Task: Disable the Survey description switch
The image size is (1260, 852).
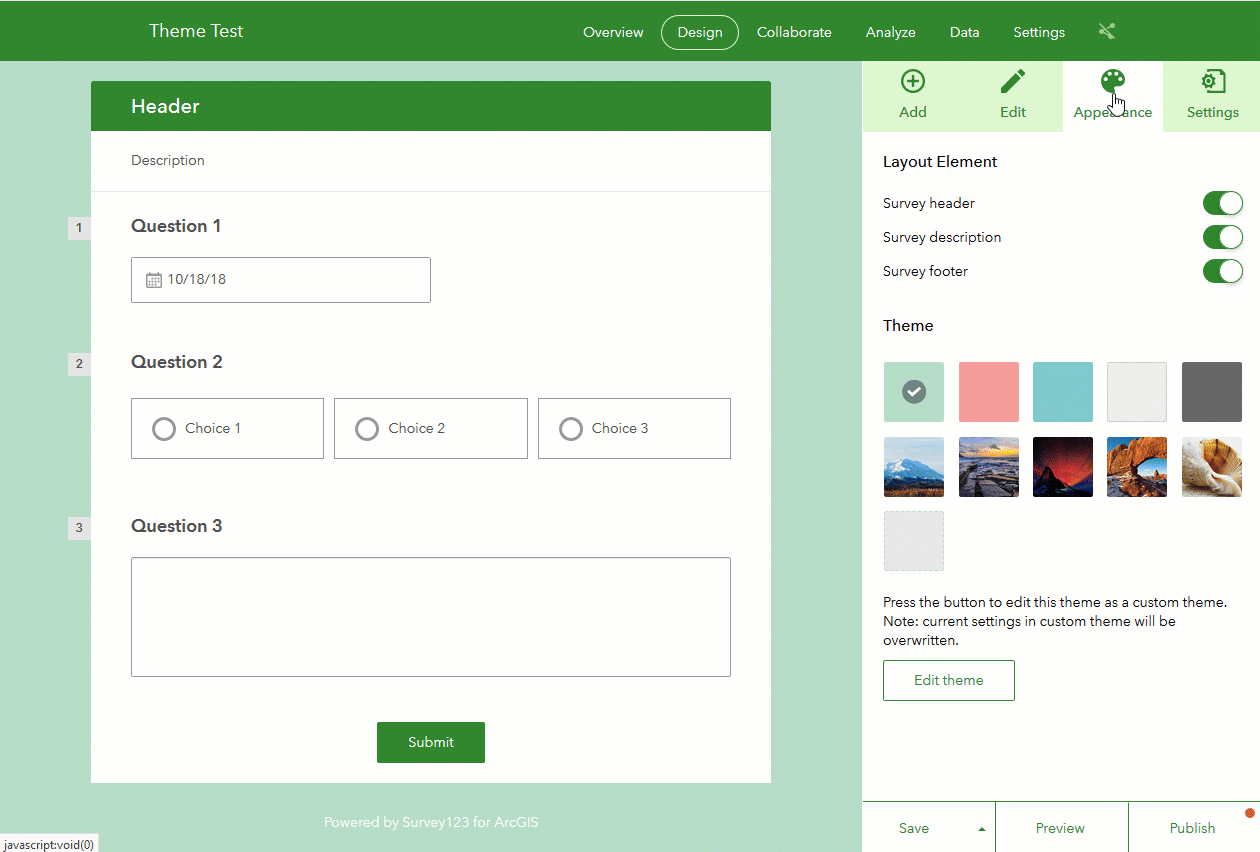Action: [x=1222, y=237]
